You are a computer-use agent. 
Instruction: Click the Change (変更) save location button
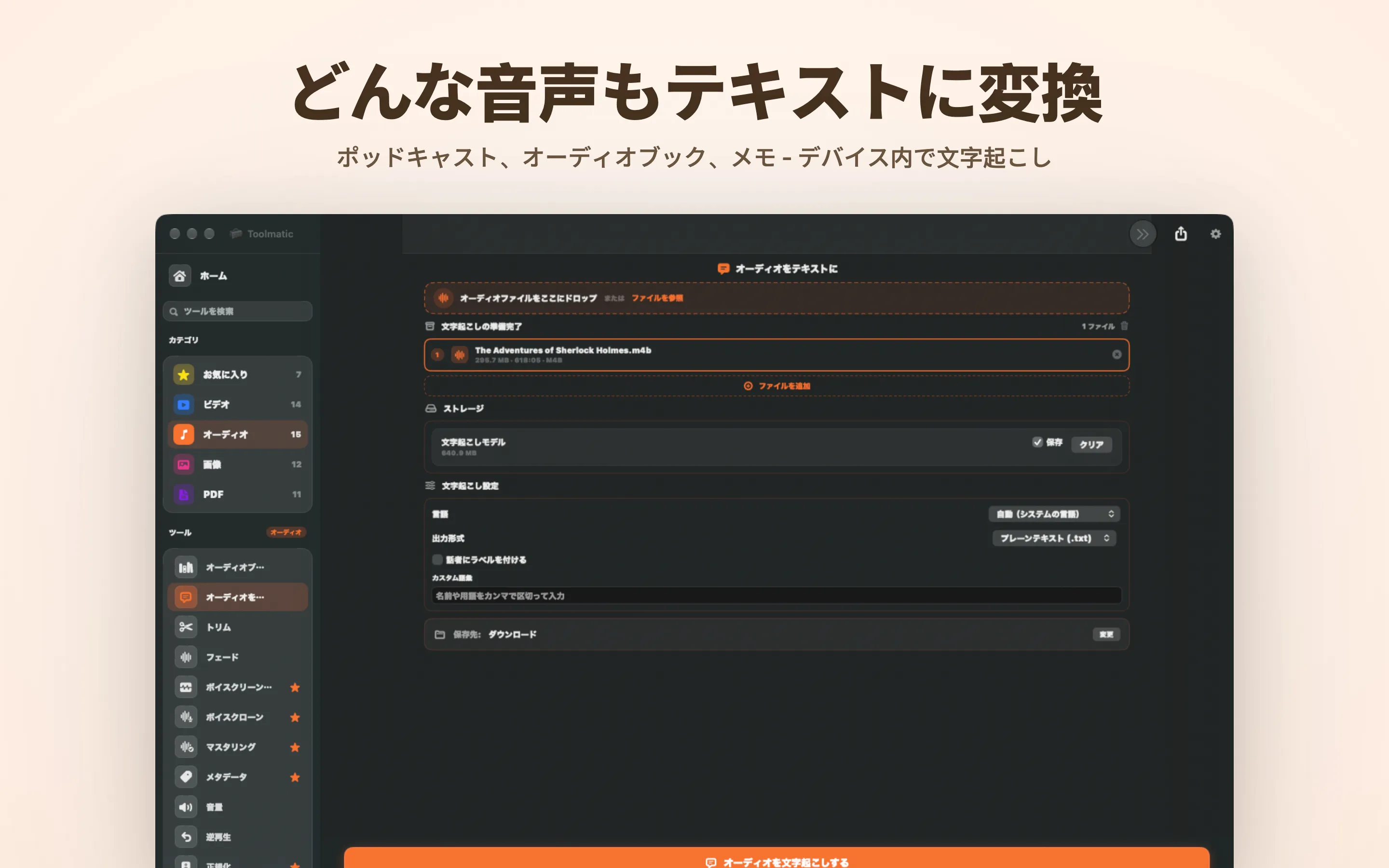(1106, 634)
